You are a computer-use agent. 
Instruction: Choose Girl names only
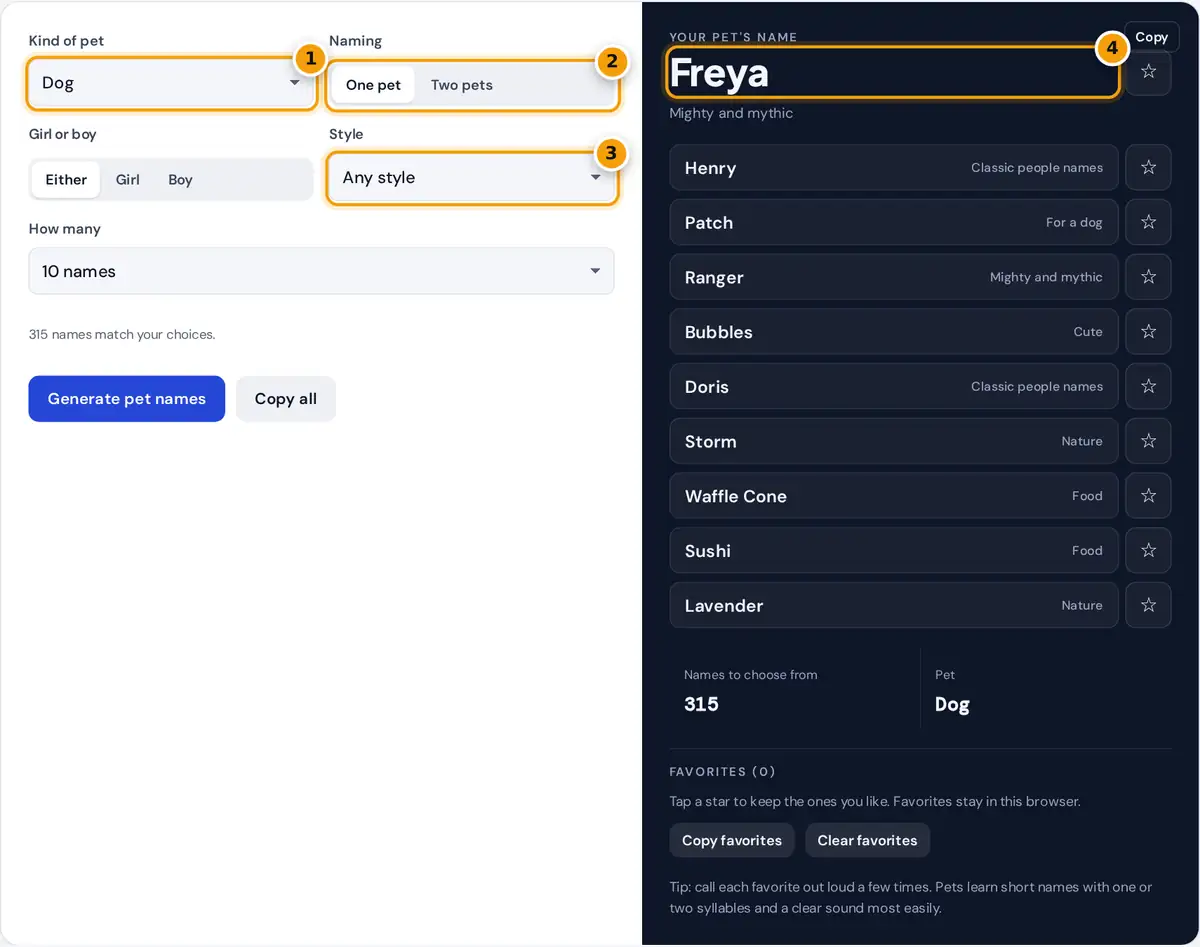point(128,180)
